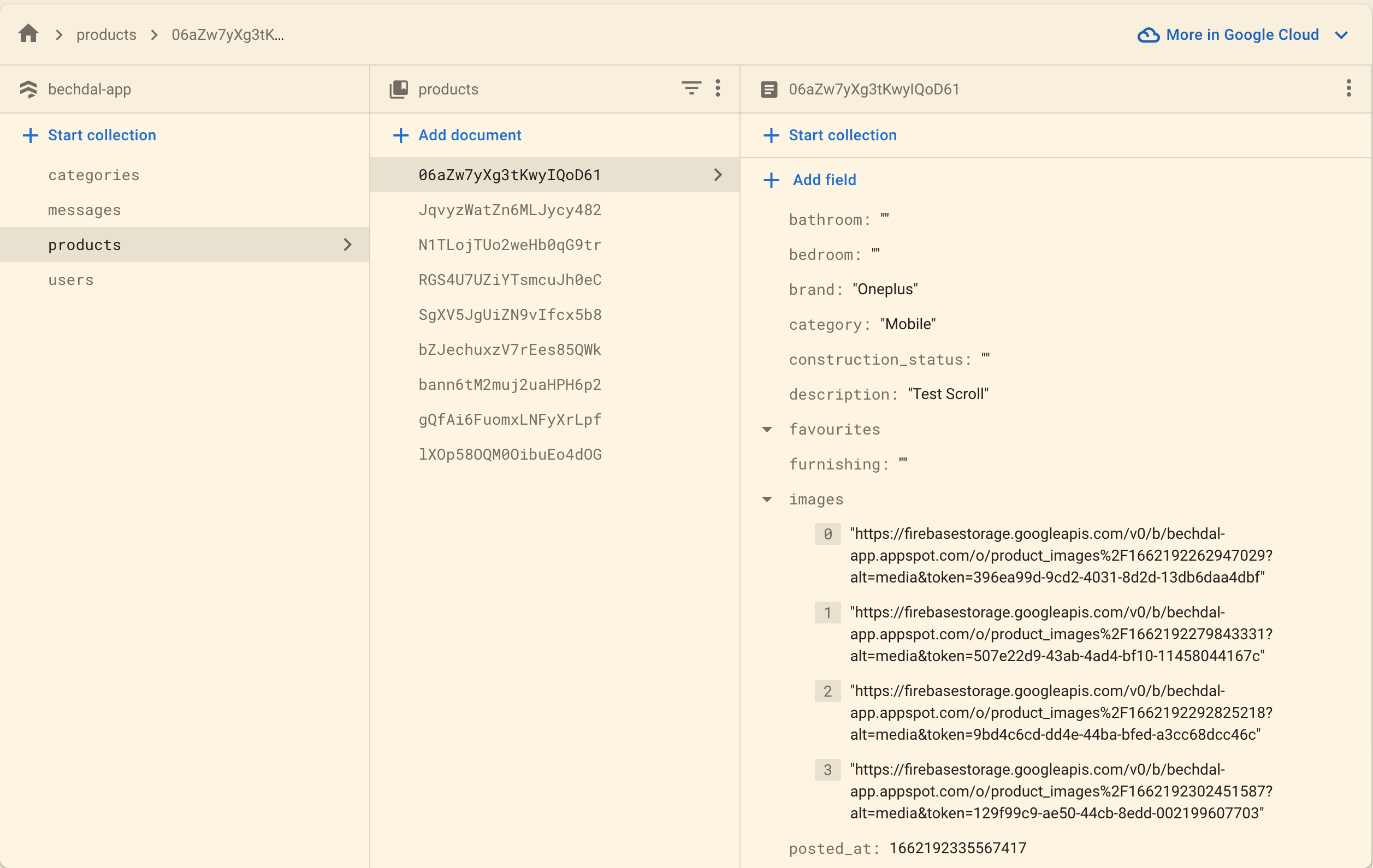This screenshot has width=1373, height=868.
Task: Click the document icon beside 06aZw7yXg3tKwyIQoD61
Action: pyautogui.click(x=768, y=90)
